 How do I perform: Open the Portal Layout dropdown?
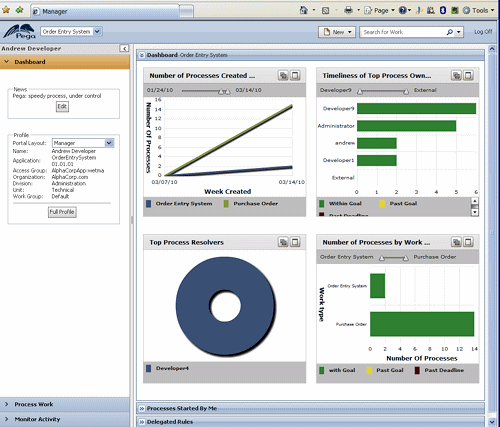click(x=83, y=143)
